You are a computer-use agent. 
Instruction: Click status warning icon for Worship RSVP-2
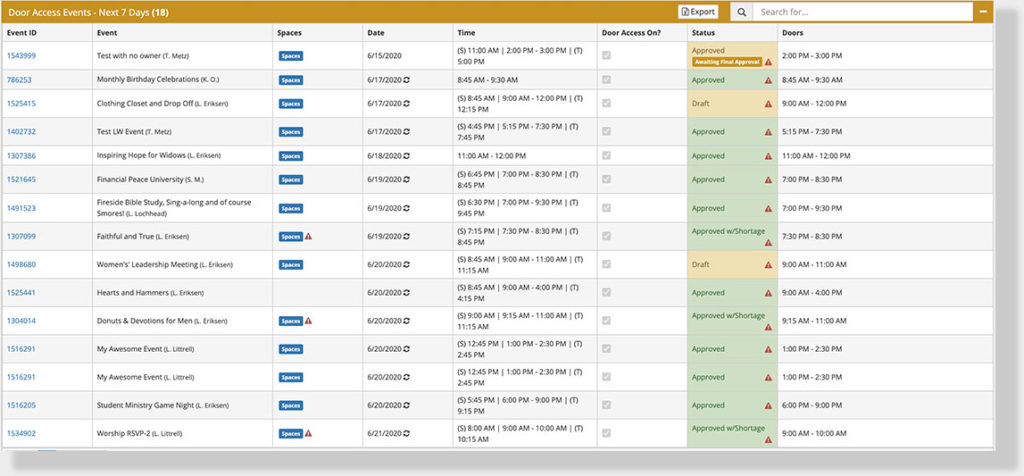pos(769,439)
